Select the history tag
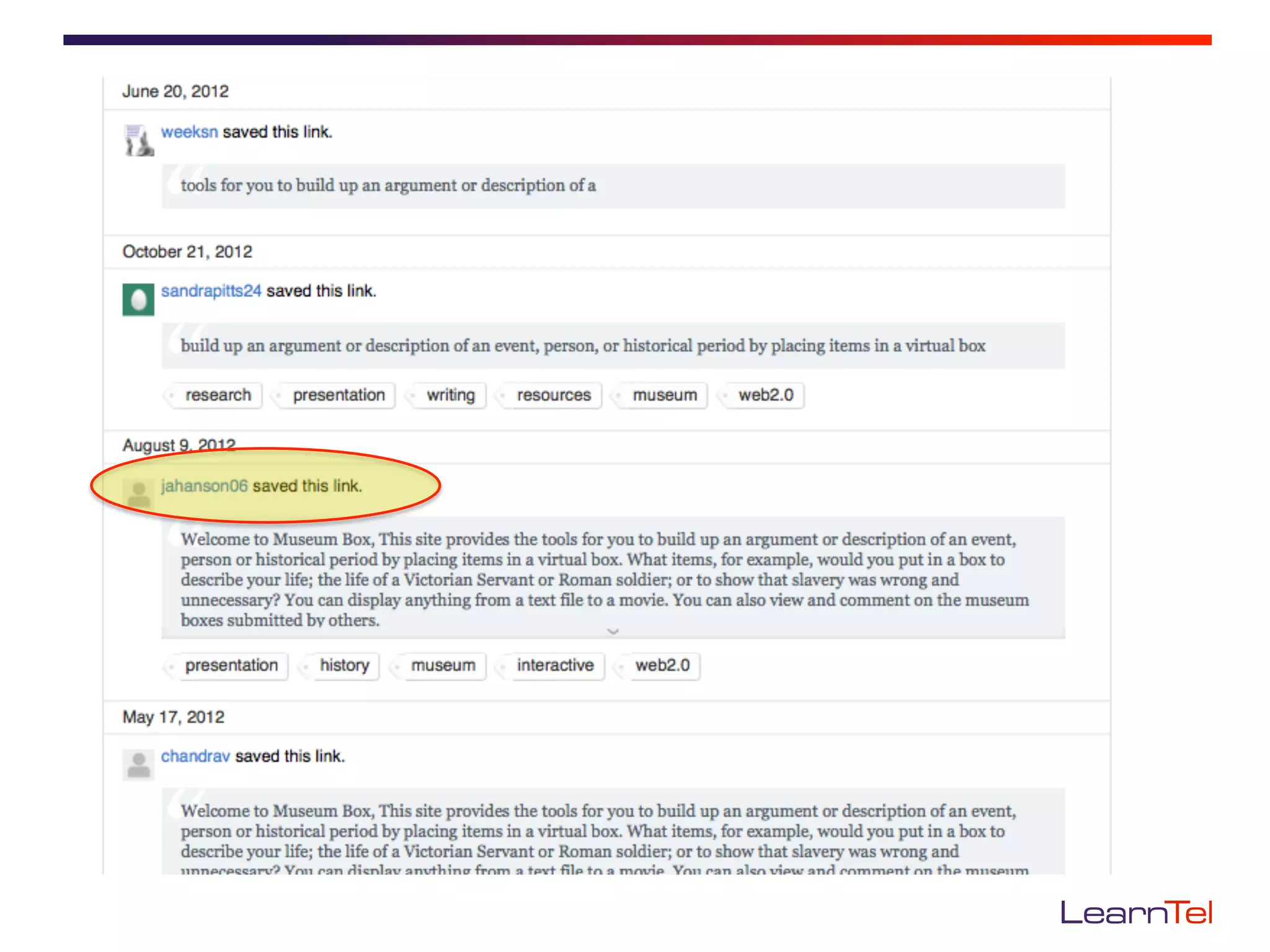1270x952 pixels. [x=344, y=666]
